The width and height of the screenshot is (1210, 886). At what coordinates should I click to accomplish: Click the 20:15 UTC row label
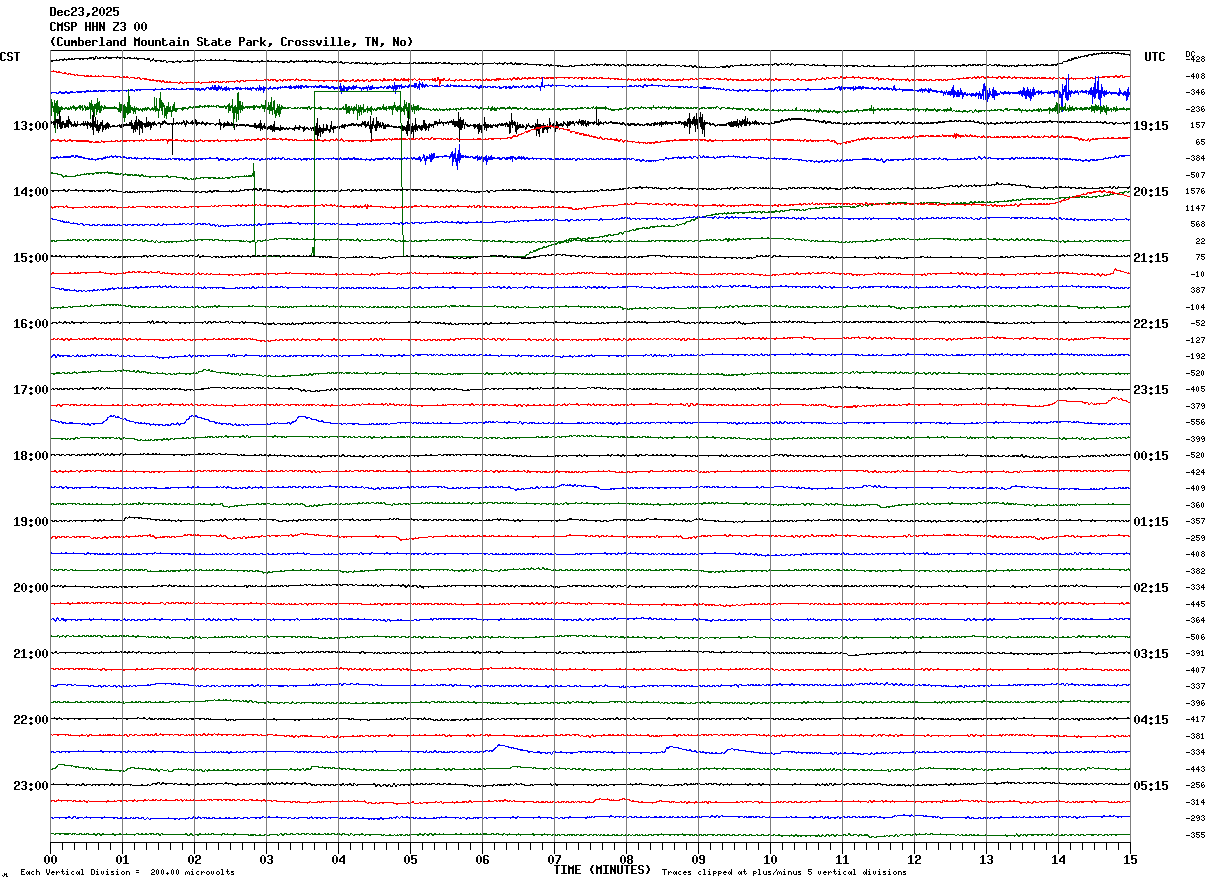point(1151,192)
